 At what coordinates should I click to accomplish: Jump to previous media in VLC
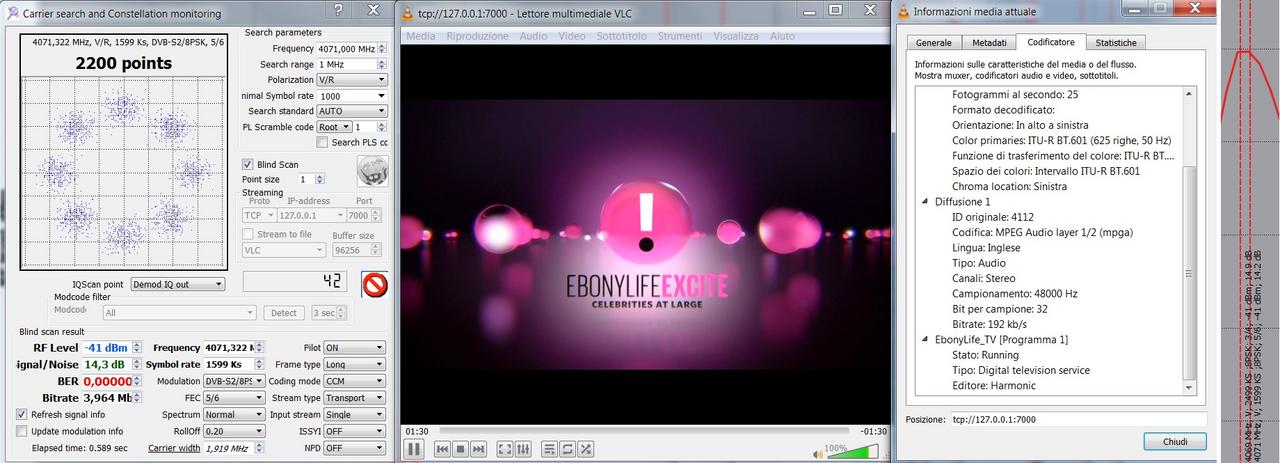(443, 450)
